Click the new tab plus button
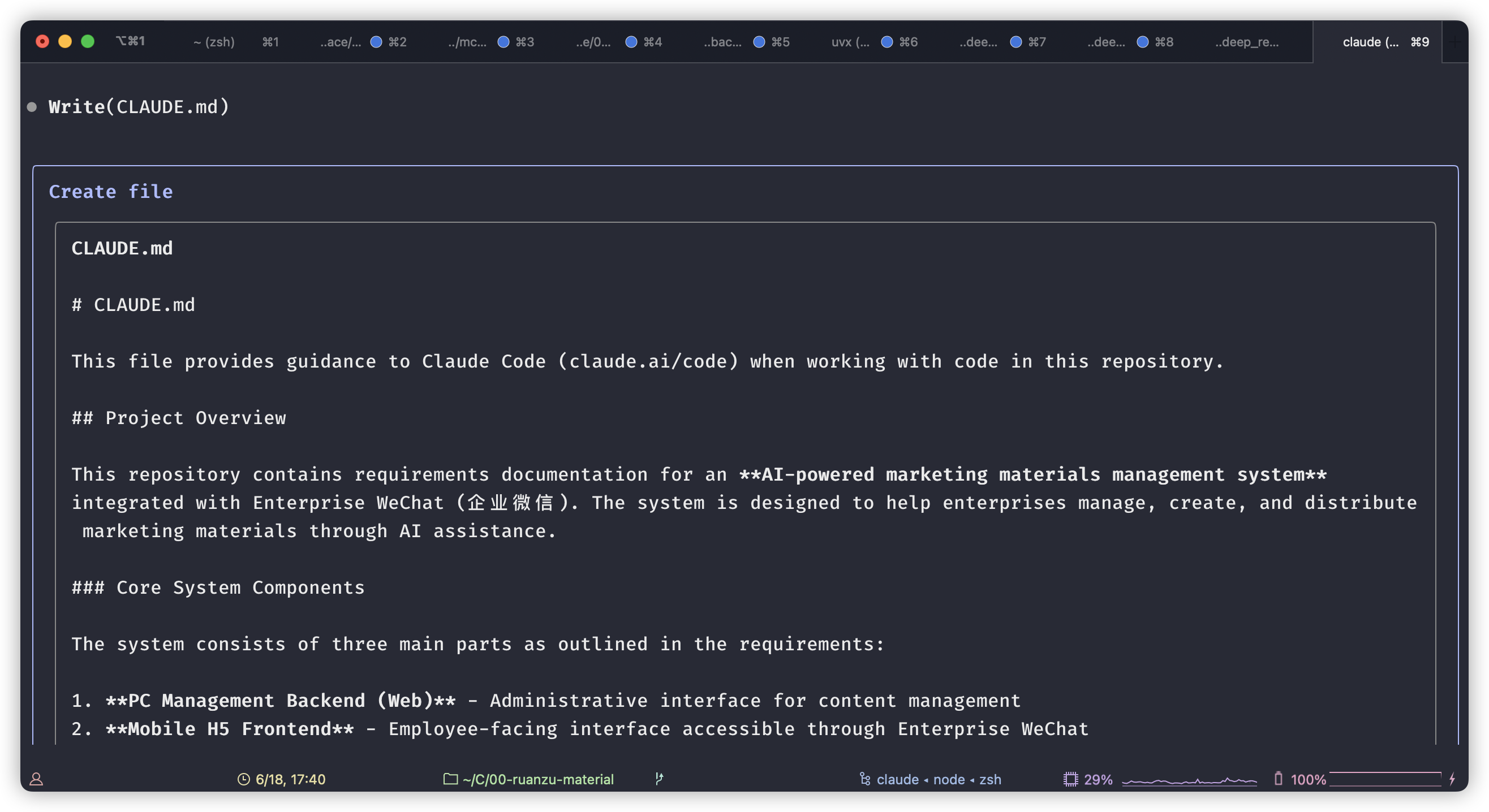1489x812 pixels. tap(1455, 42)
